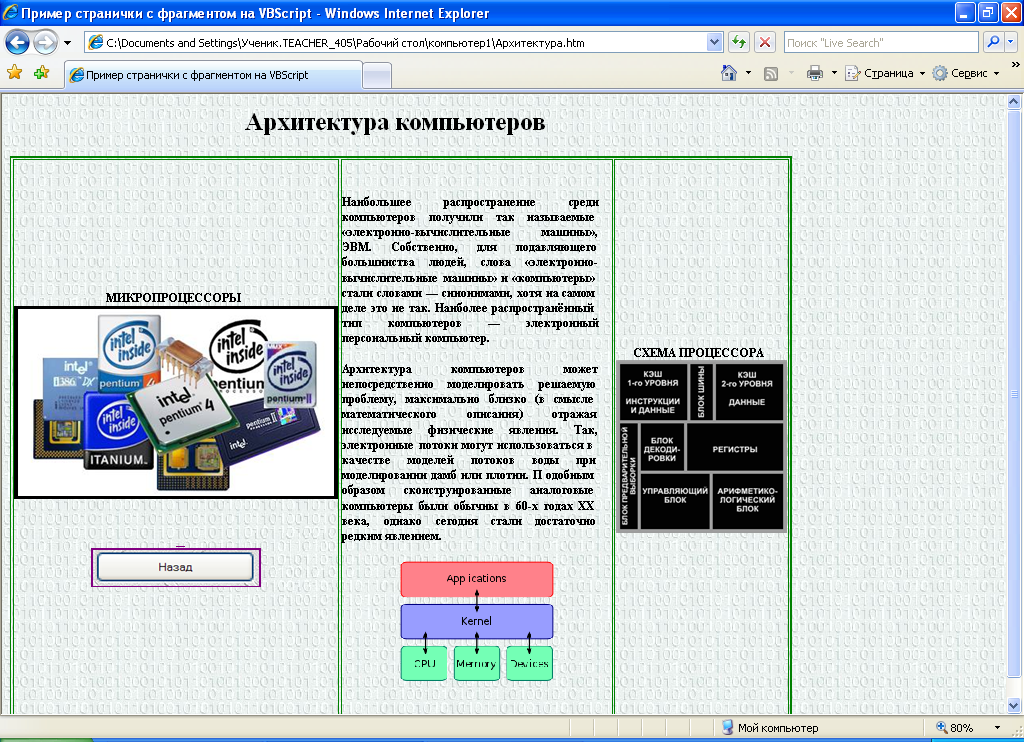Image resolution: width=1024 pixels, height=742 pixels.
Task: Click the RSS feeds icon
Action: [x=771, y=74]
